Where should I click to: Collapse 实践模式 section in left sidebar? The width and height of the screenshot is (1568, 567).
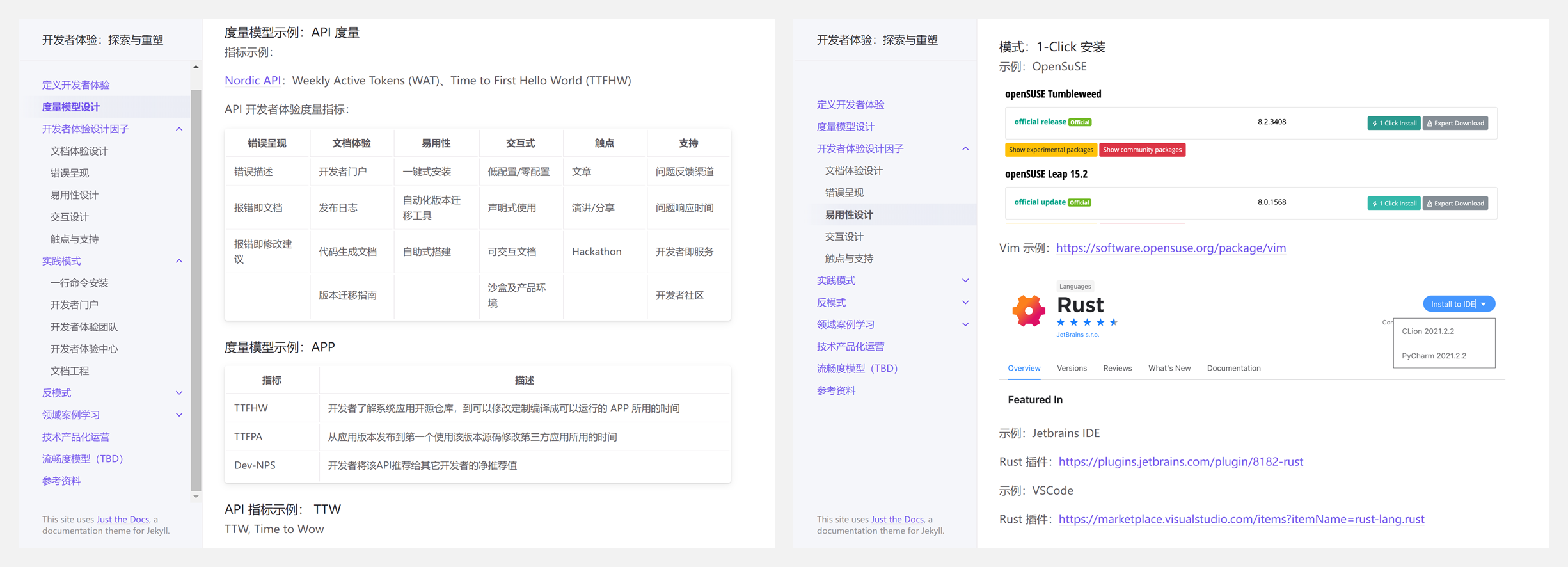179,261
